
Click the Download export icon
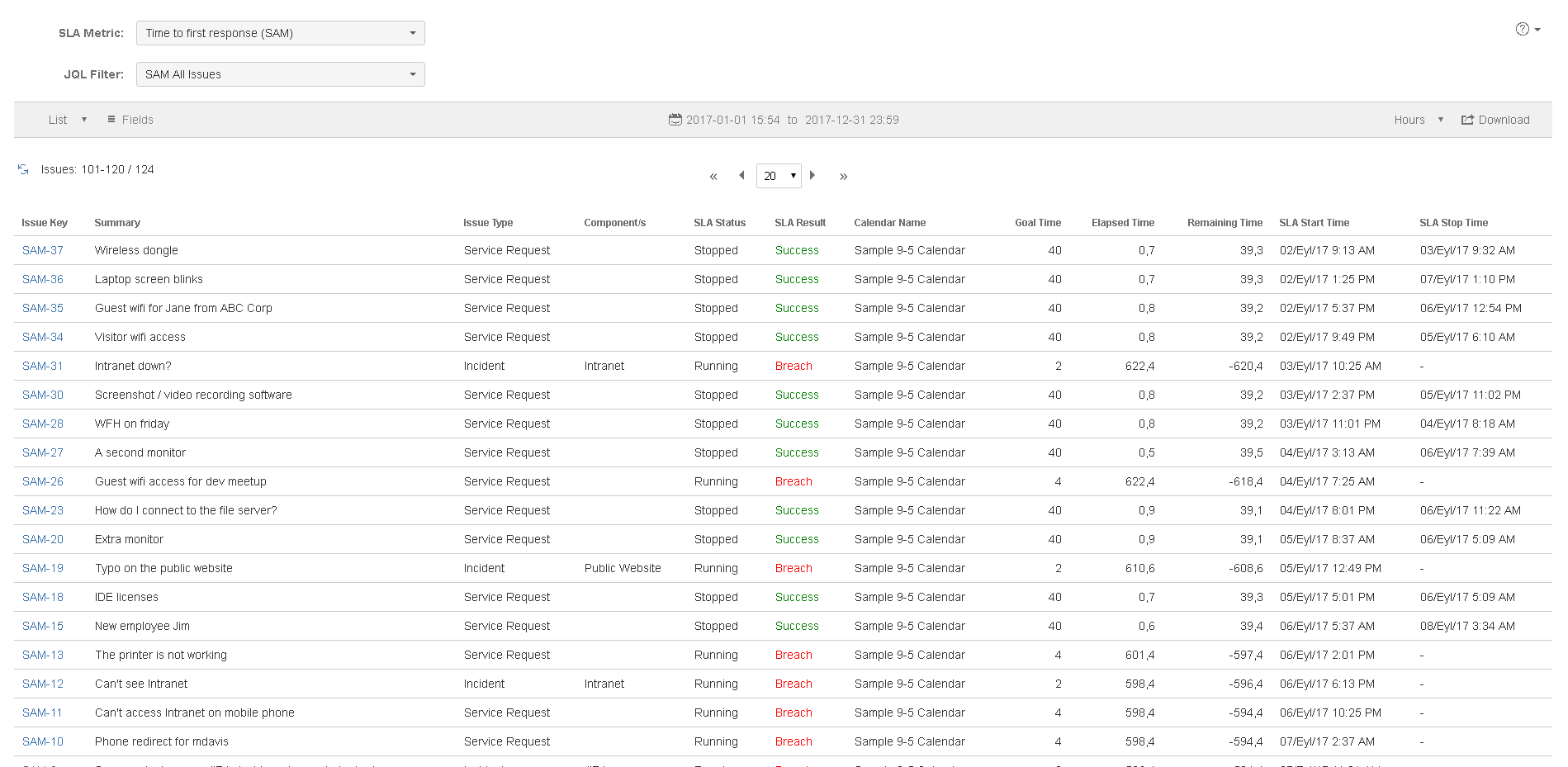[1467, 120]
